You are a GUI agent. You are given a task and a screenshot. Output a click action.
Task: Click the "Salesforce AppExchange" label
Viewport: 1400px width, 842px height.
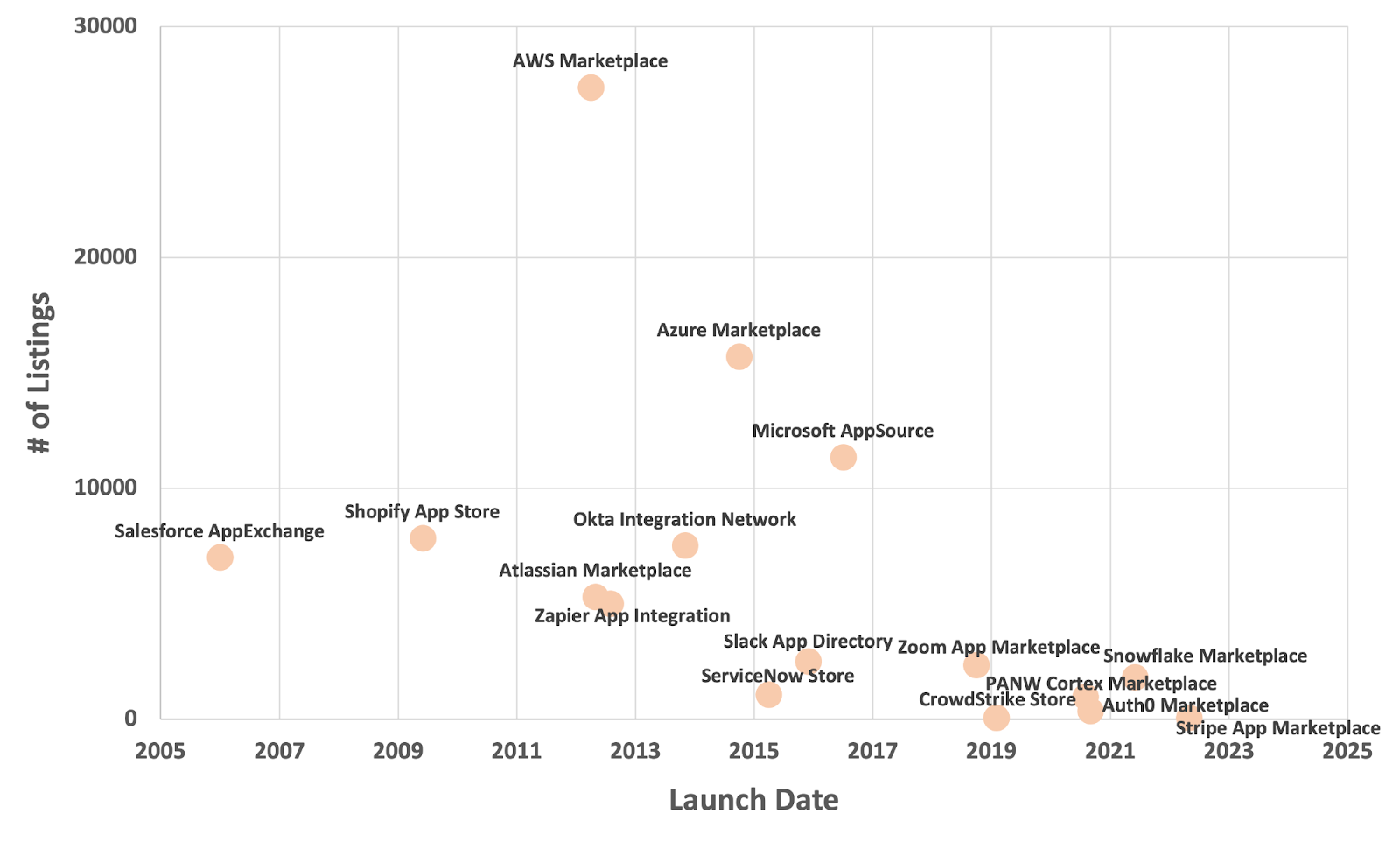pos(220,531)
